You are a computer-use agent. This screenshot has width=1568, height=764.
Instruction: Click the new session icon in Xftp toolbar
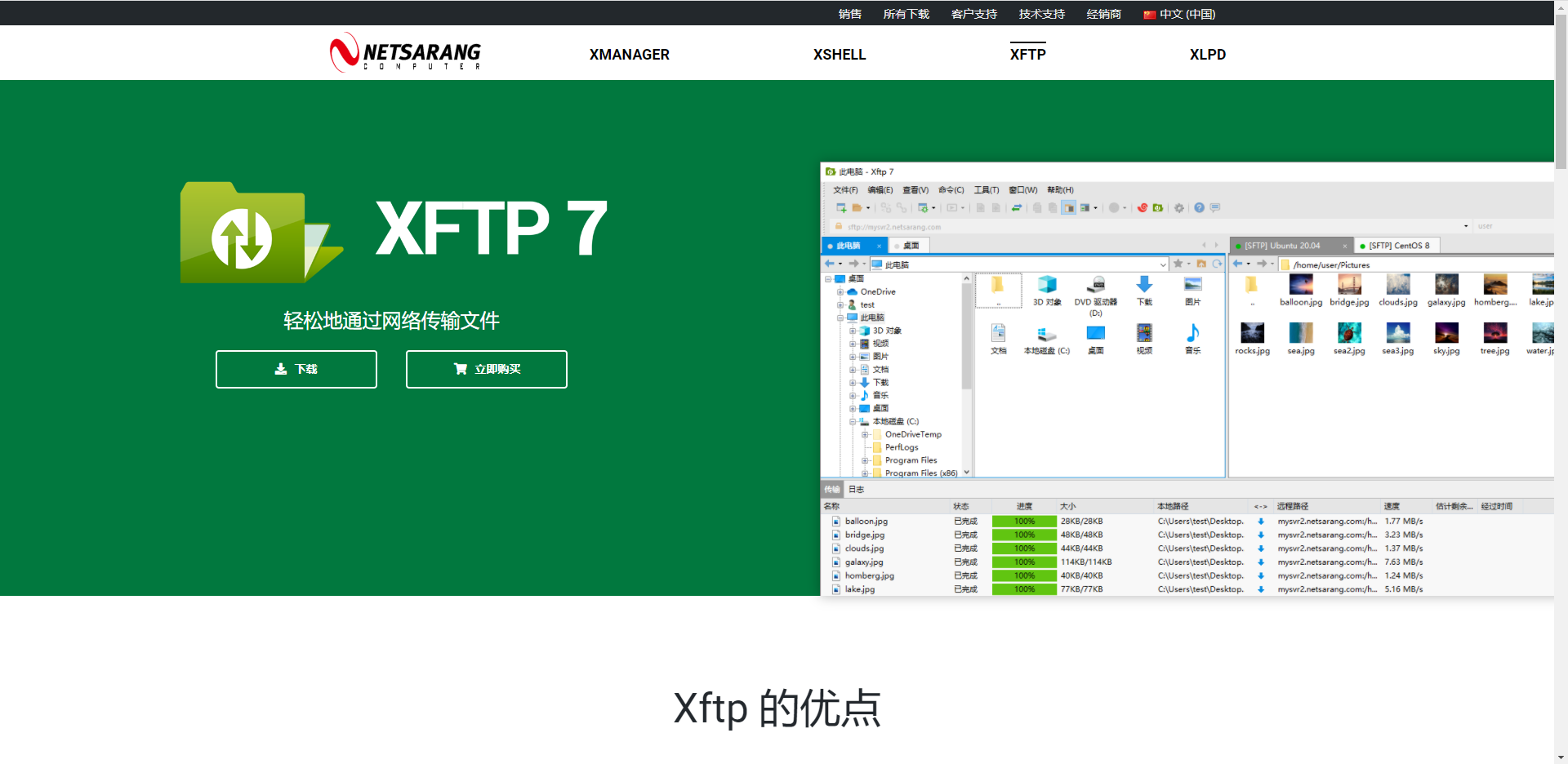click(841, 208)
